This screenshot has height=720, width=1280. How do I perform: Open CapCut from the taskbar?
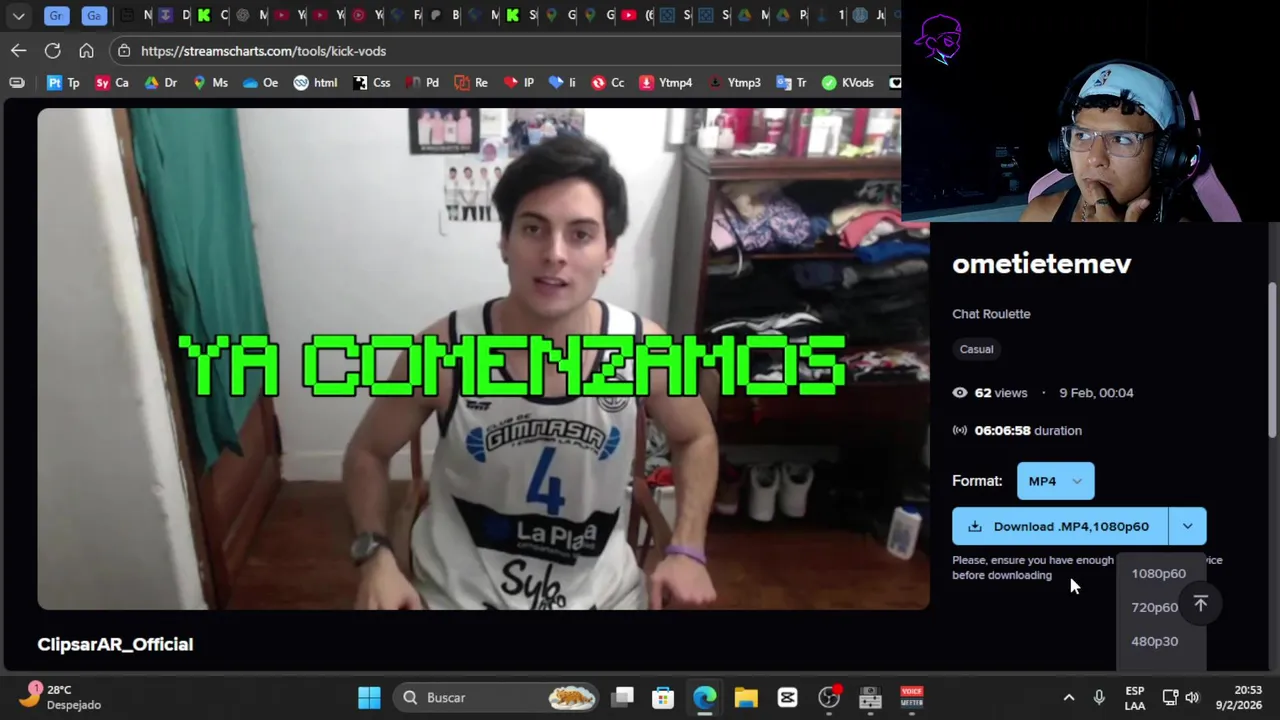787,697
